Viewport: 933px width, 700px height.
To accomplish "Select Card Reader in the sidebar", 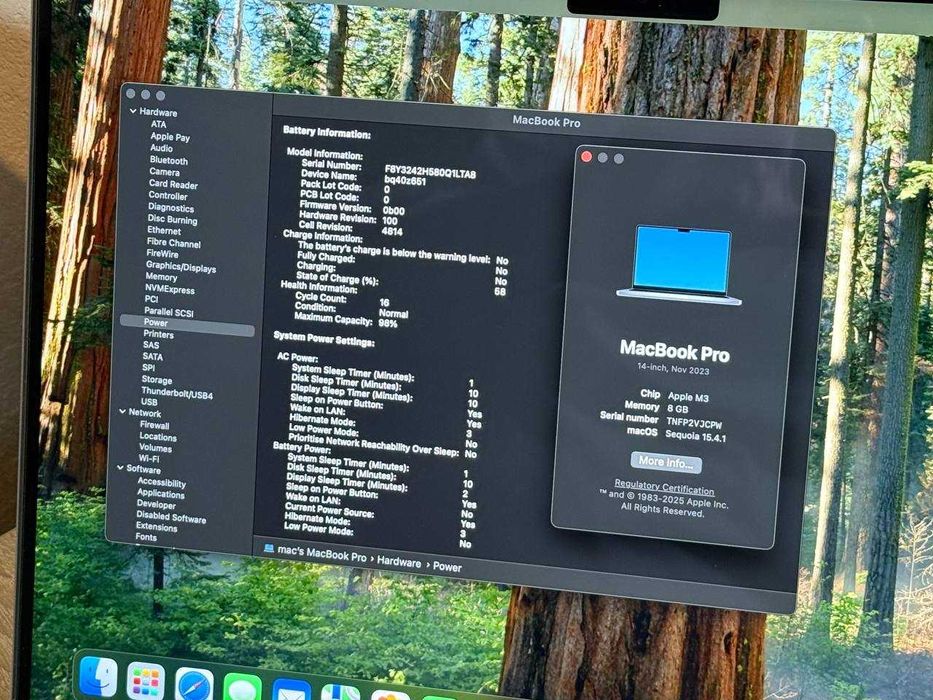I will pyautogui.click(x=173, y=185).
